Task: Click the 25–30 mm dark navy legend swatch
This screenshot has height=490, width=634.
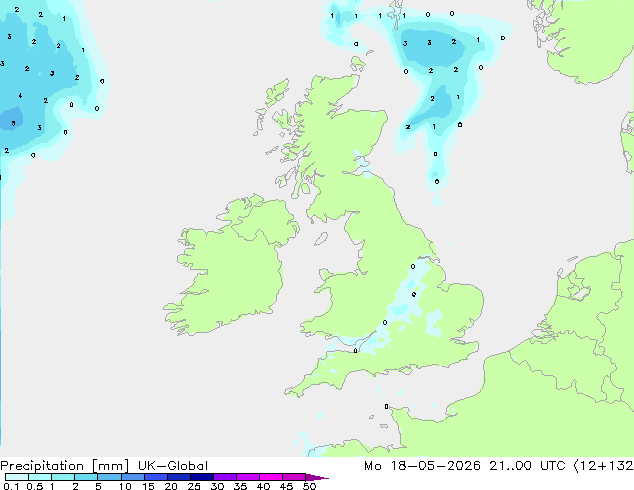Action: tap(201, 477)
